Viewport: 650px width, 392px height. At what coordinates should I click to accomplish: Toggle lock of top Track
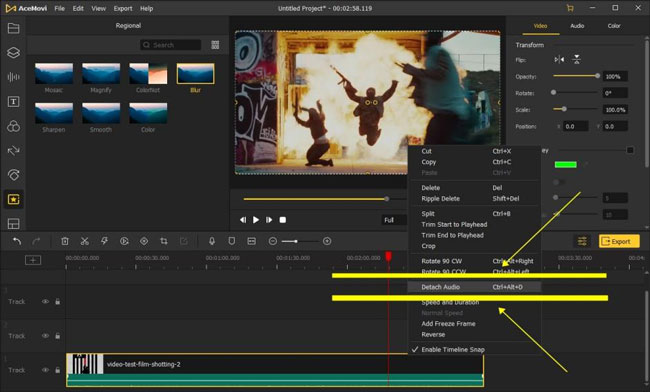pyautogui.click(x=58, y=302)
